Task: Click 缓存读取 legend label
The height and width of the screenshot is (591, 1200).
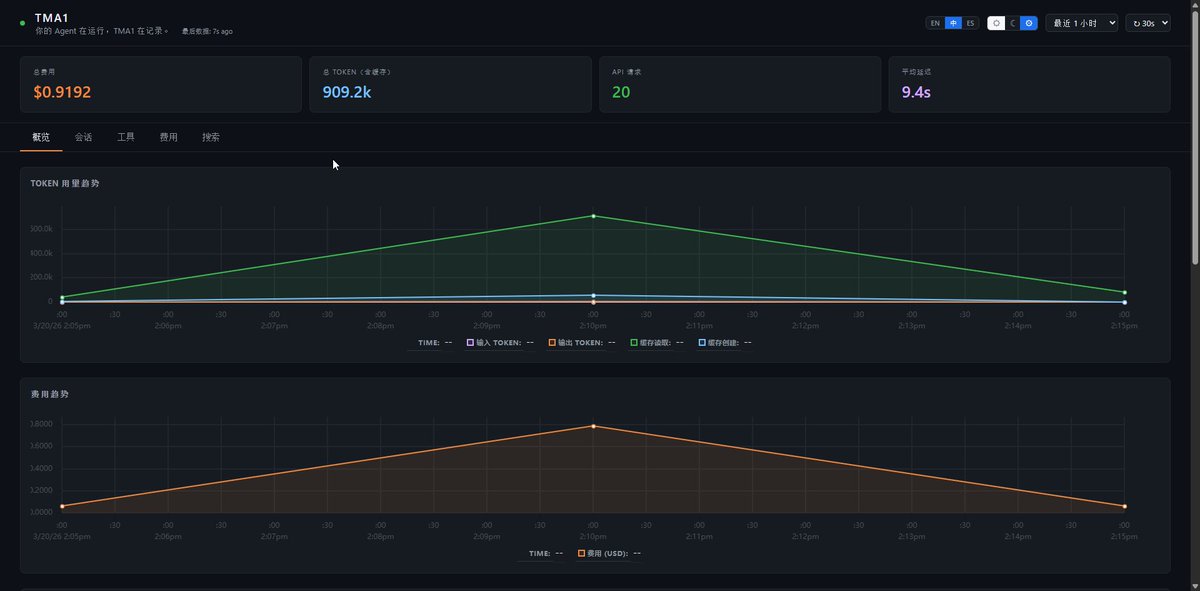Action: pyautogui.click(x=656, y=343)
